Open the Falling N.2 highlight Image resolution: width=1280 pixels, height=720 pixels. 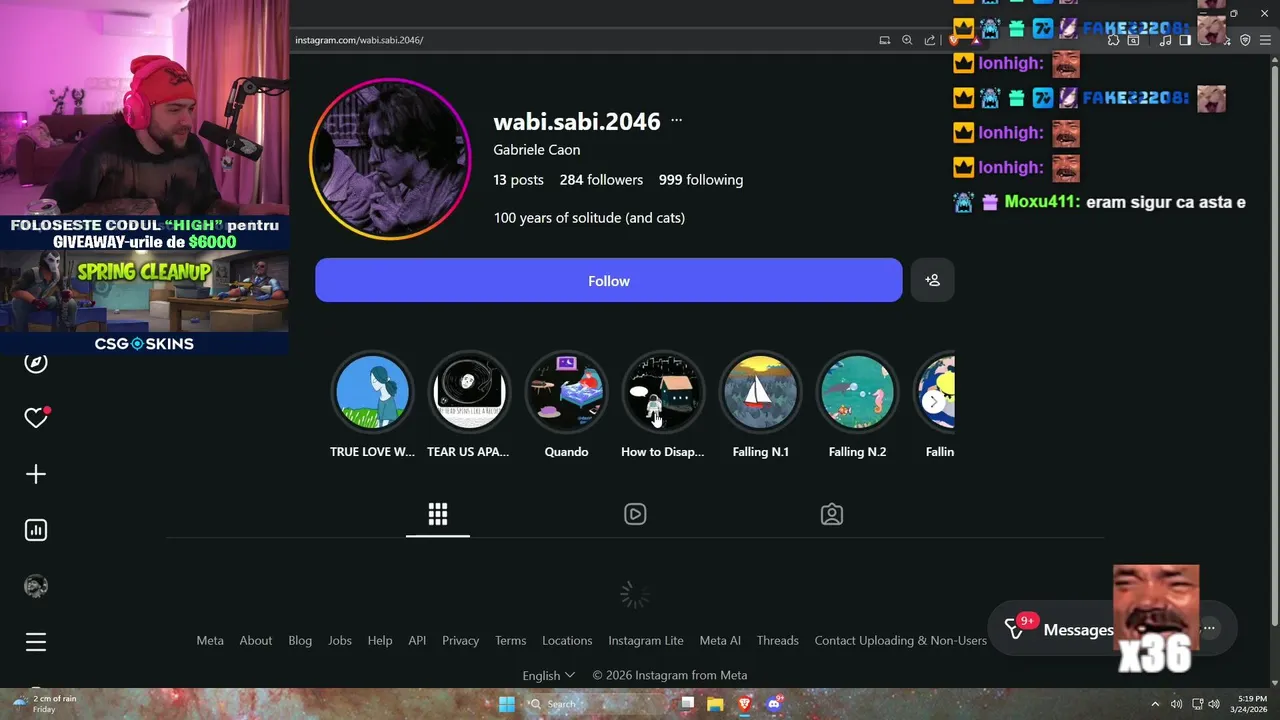[x=857, y=404]
